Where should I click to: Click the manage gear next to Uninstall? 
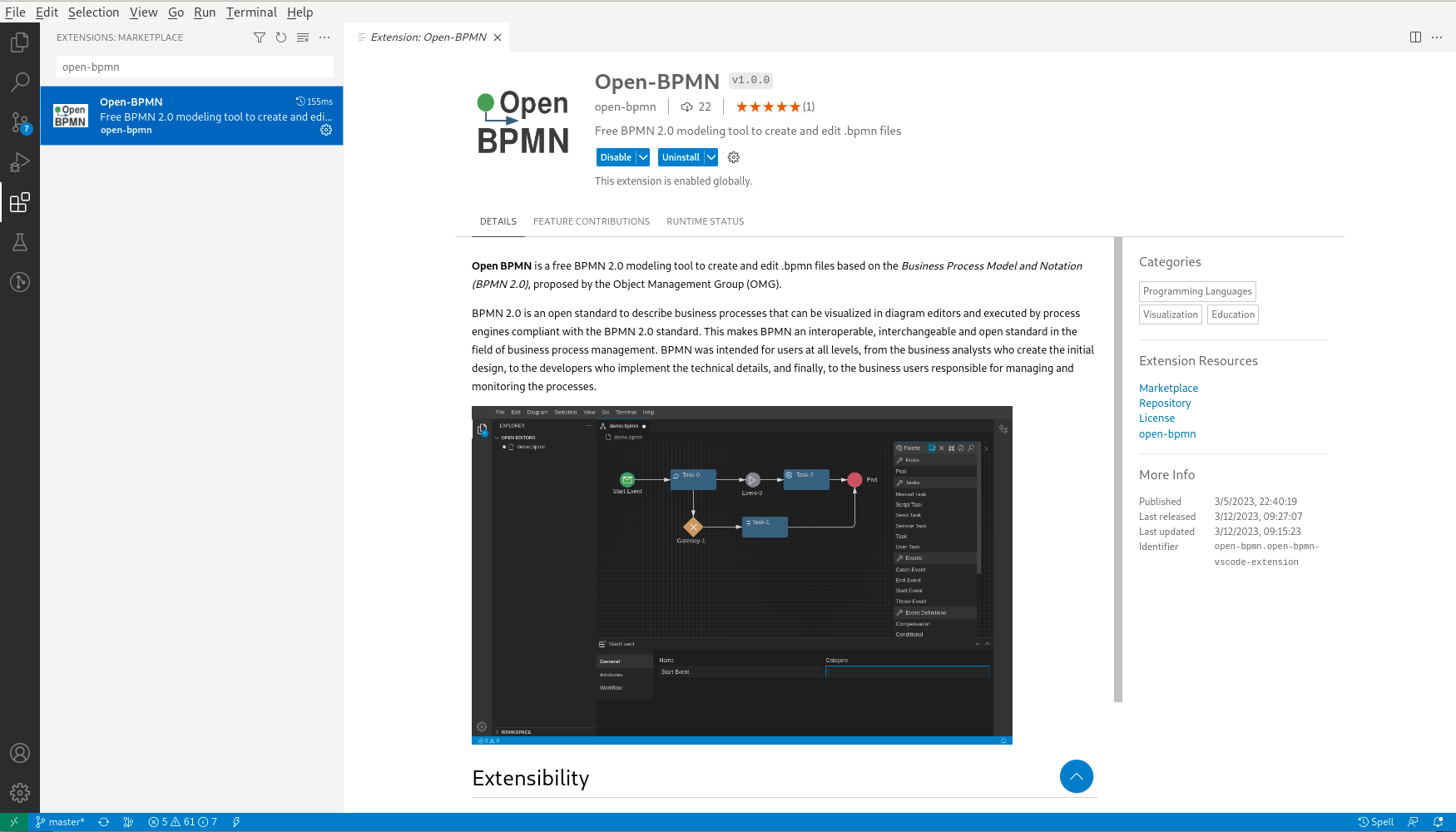[x=734, y=157]
